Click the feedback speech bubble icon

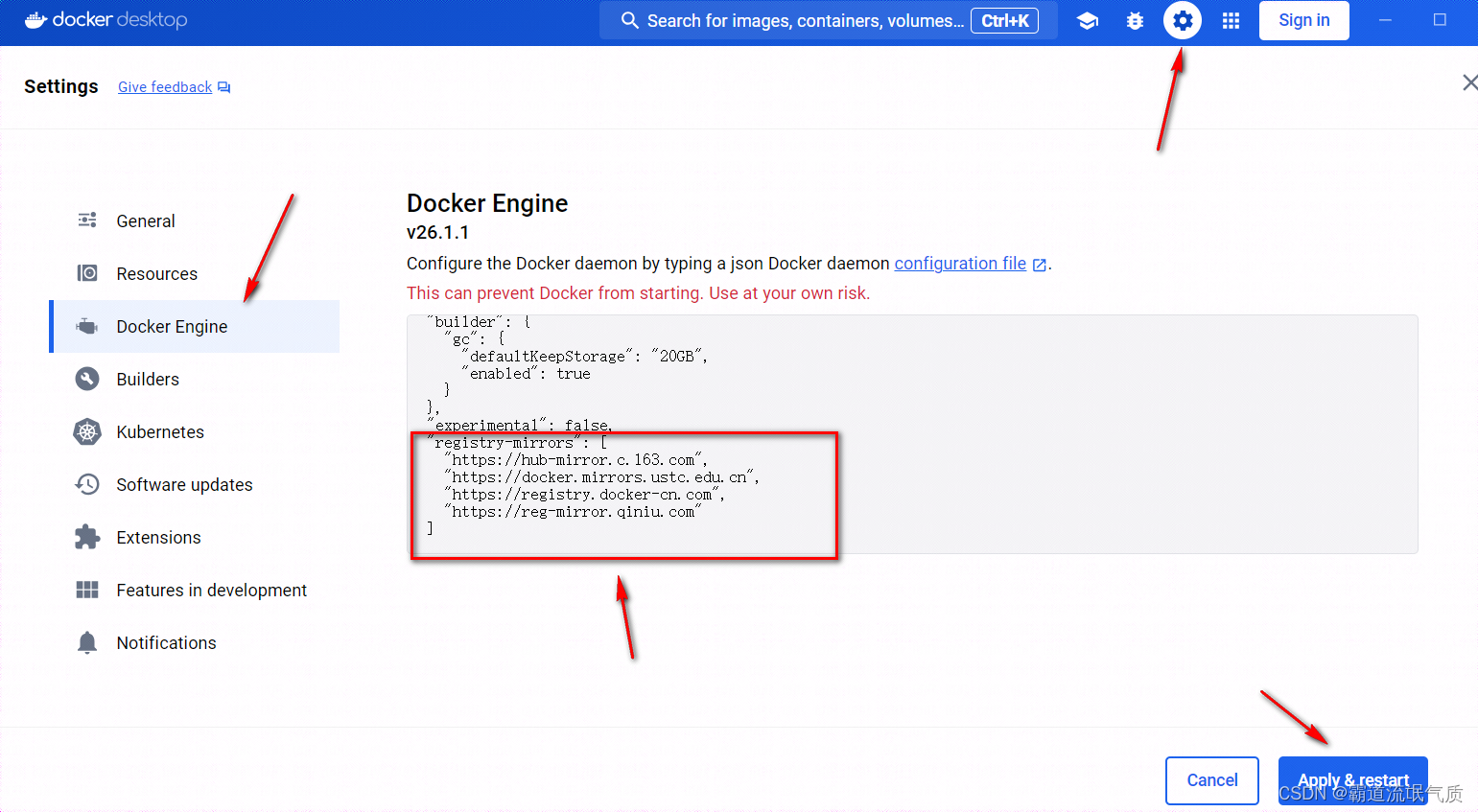[224, 87]
